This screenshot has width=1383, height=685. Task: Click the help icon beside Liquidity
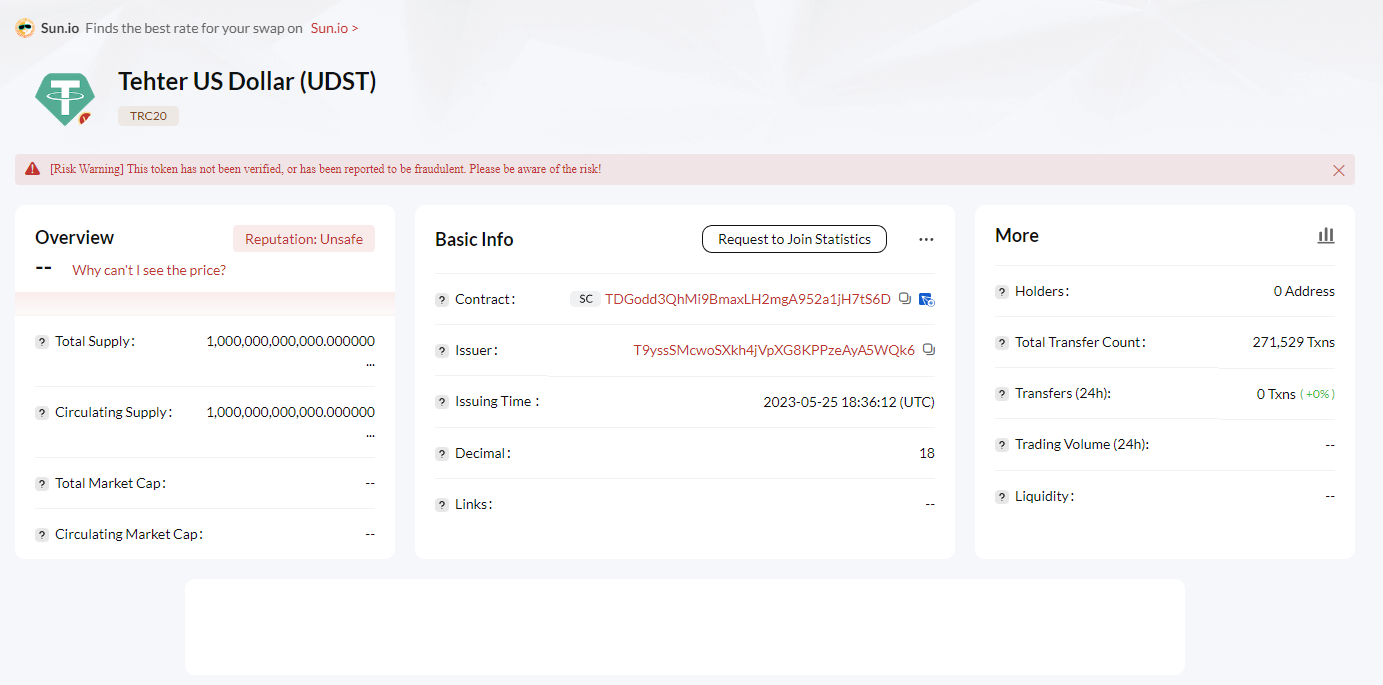point(1002,497)
